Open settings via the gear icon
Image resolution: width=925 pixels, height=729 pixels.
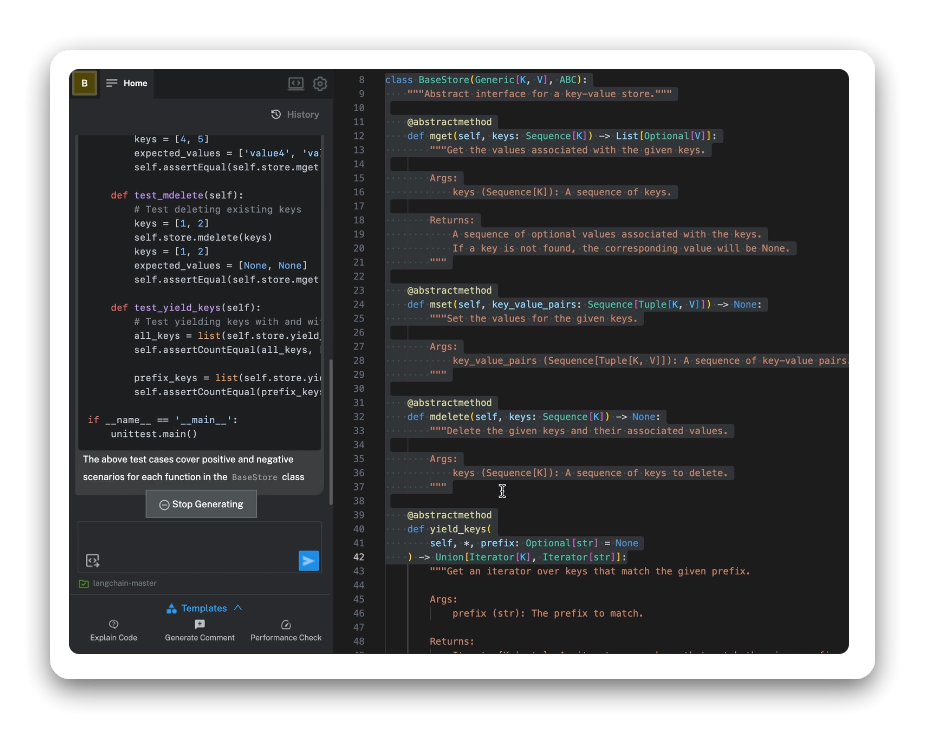click(x=320, y=84)
